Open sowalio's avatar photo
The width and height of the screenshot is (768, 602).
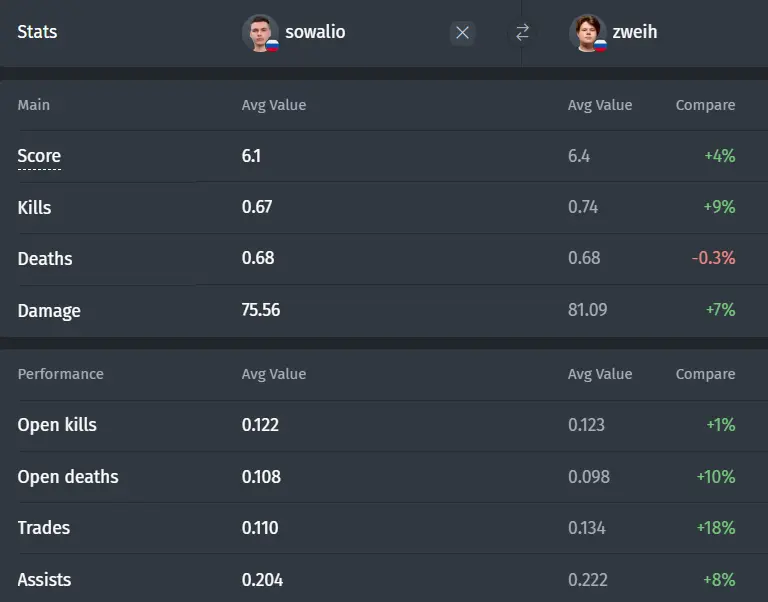[x=260, y=33]
